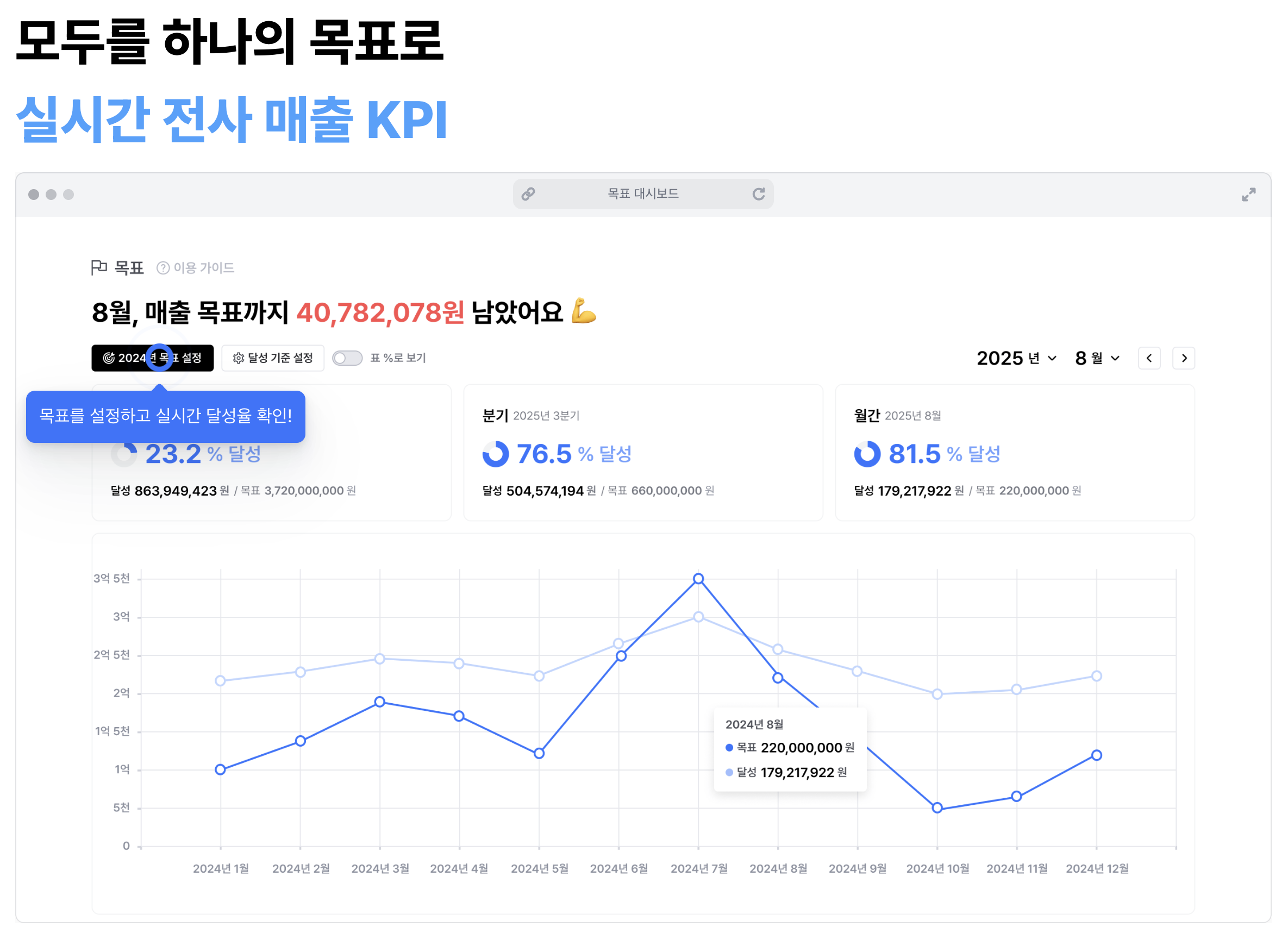Select the 분기 2025년 3분기 card
The image size is (1288, 939).
tap(643, 453)
